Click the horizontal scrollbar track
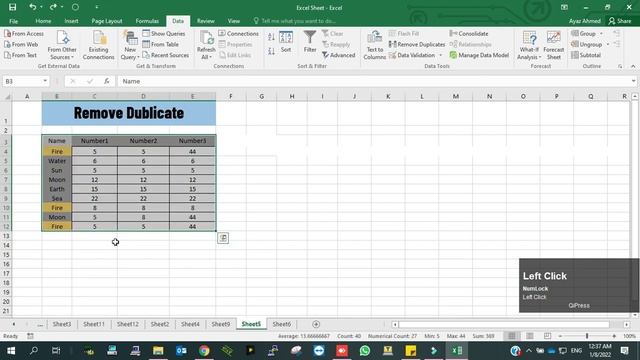Viewport: 640px width, 360px height. pyautogui.click(x=504, y=324)
